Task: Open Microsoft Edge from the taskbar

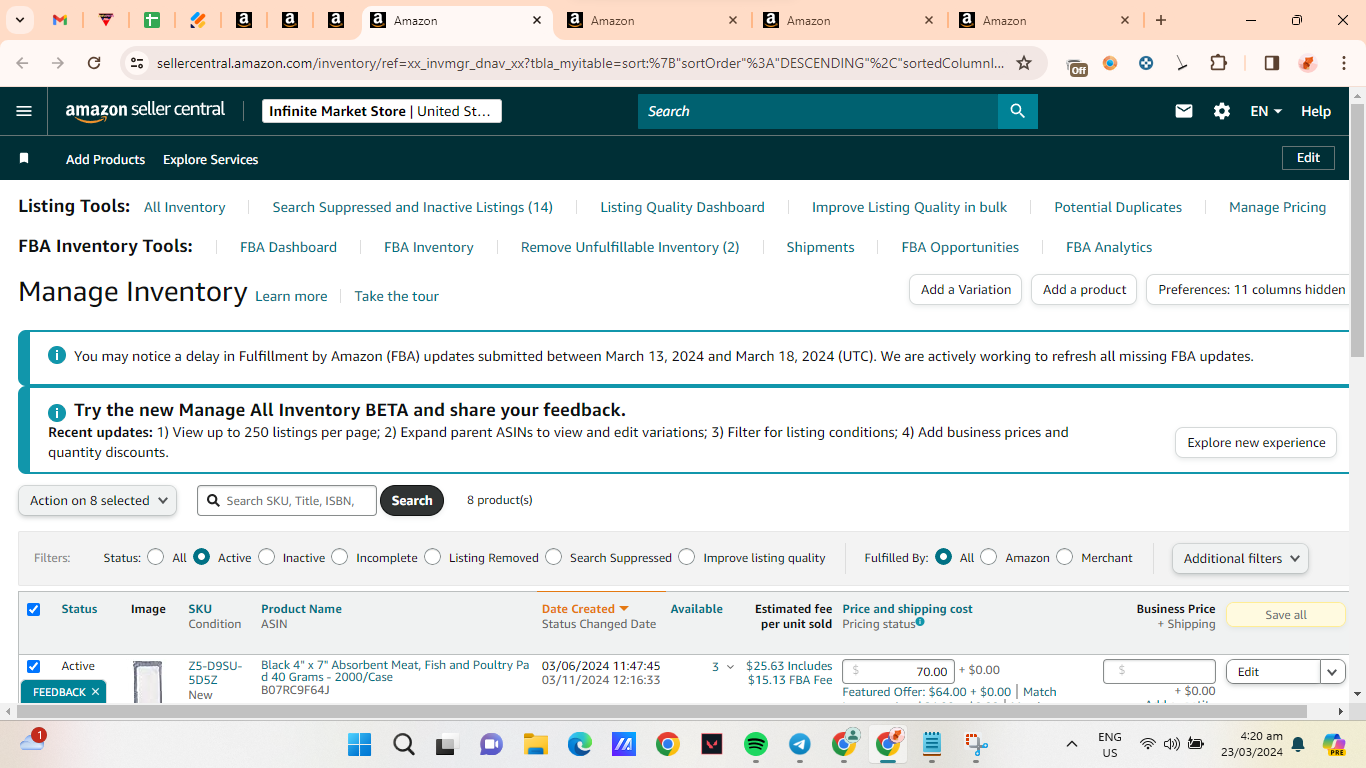Action: tap(580, 744)
